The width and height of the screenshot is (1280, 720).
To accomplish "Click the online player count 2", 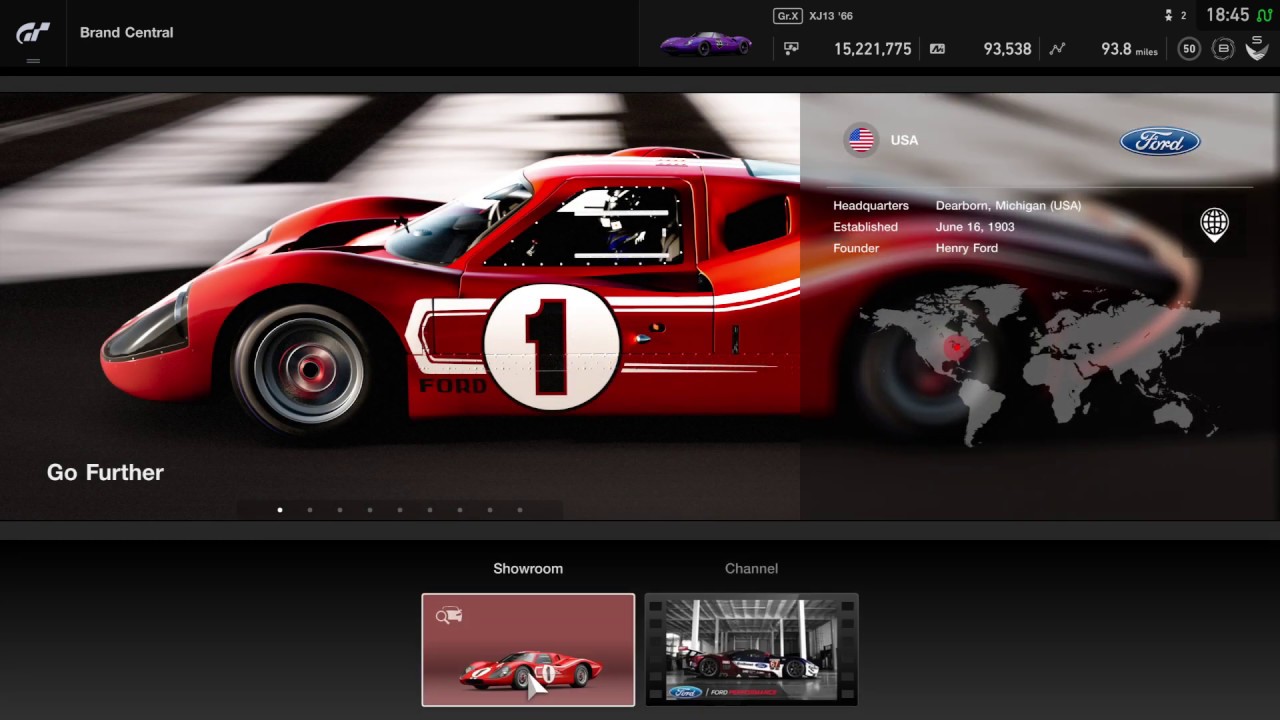I will coord(1184,16).
